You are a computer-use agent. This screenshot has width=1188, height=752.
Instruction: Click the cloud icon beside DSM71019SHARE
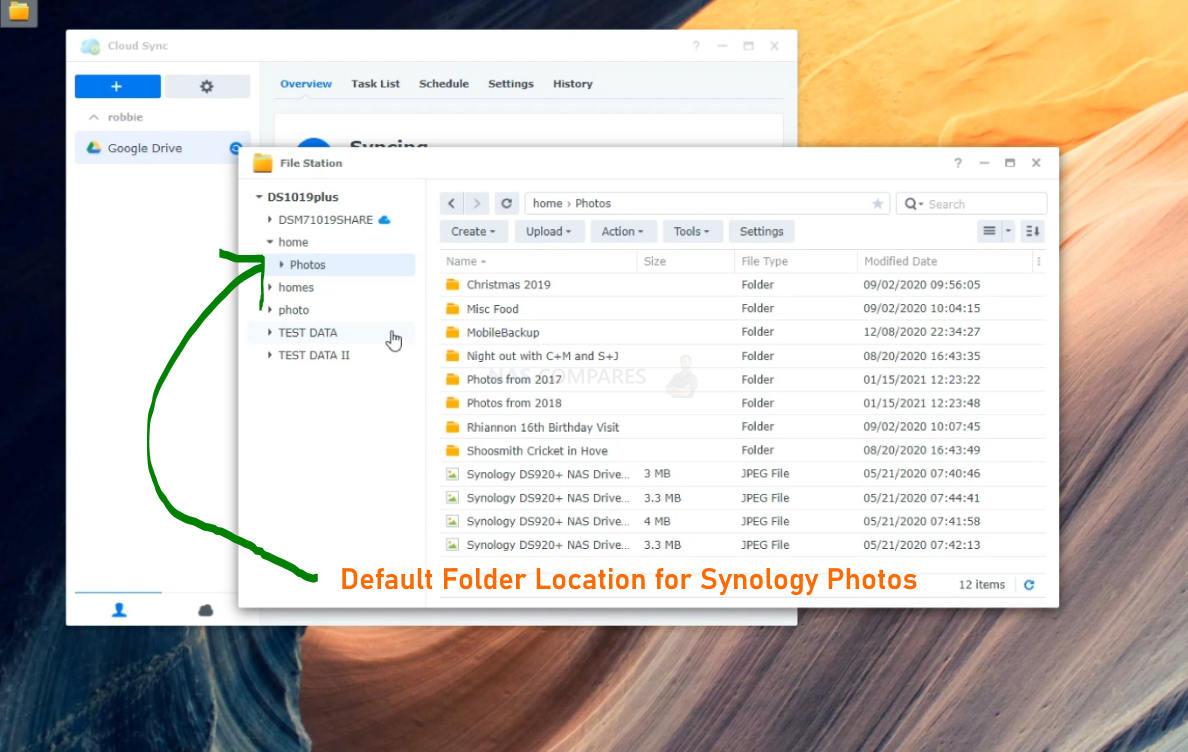pos(385,220)
